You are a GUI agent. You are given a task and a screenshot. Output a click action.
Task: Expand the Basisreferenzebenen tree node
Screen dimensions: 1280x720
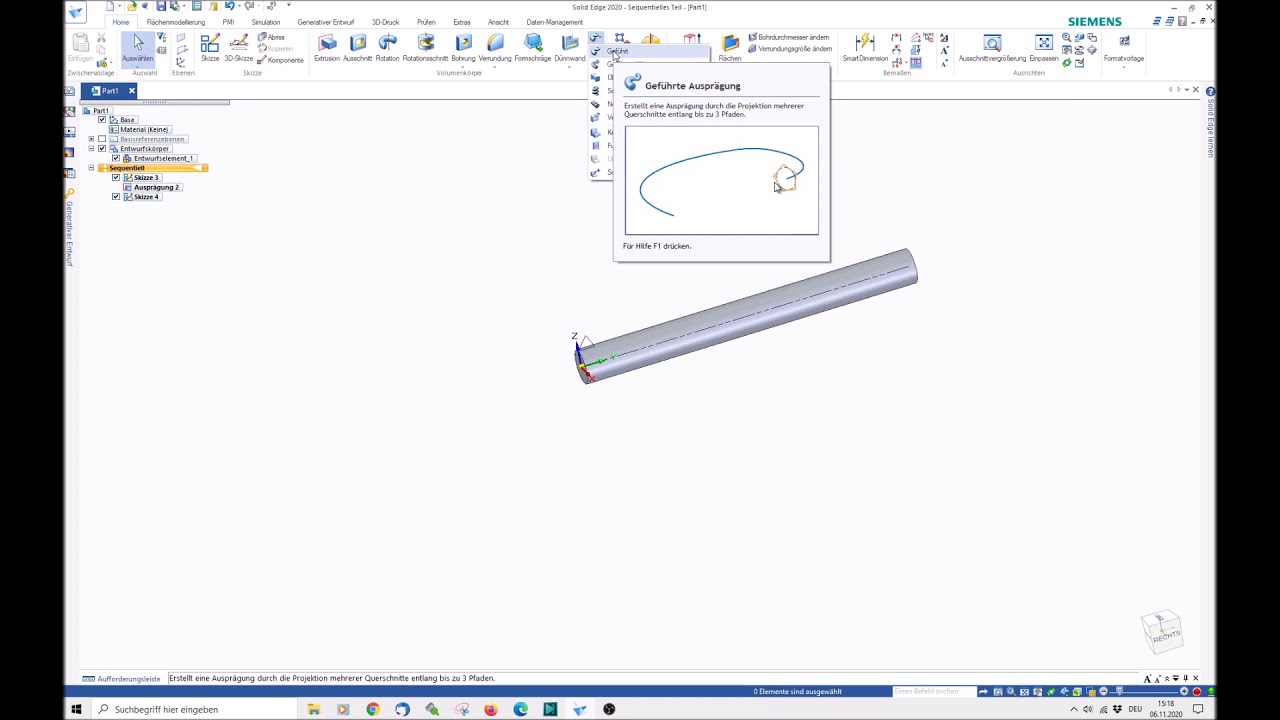pyautogui.click(x=91, y=139)
